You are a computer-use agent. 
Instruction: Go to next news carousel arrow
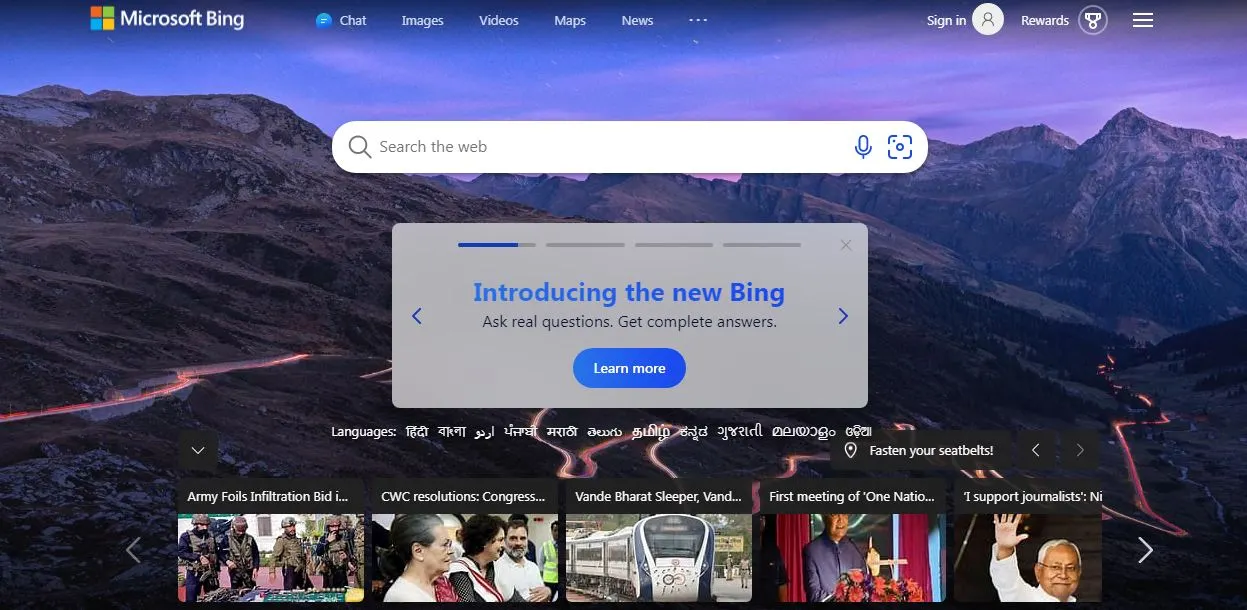[1145, 550]
